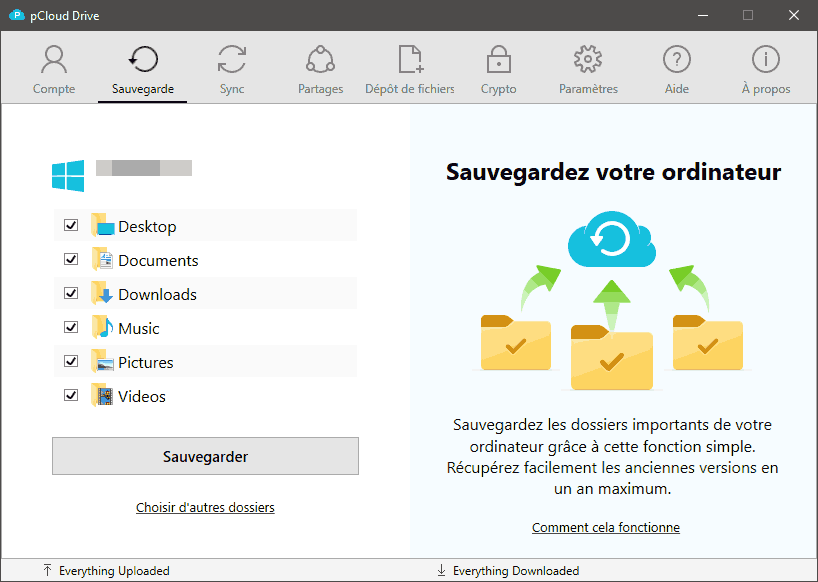This screenshot has width=818, height=582.
Task: Open the À propos info icon
Action: tap(766, 59)
